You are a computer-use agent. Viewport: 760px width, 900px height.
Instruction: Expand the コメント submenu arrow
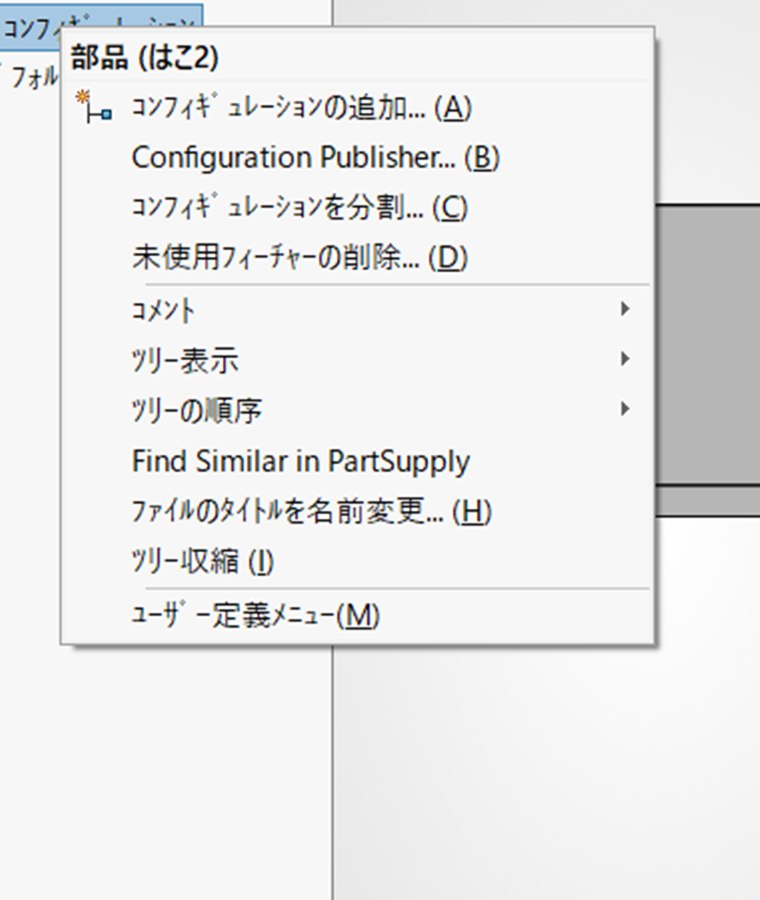pos(625,309)
